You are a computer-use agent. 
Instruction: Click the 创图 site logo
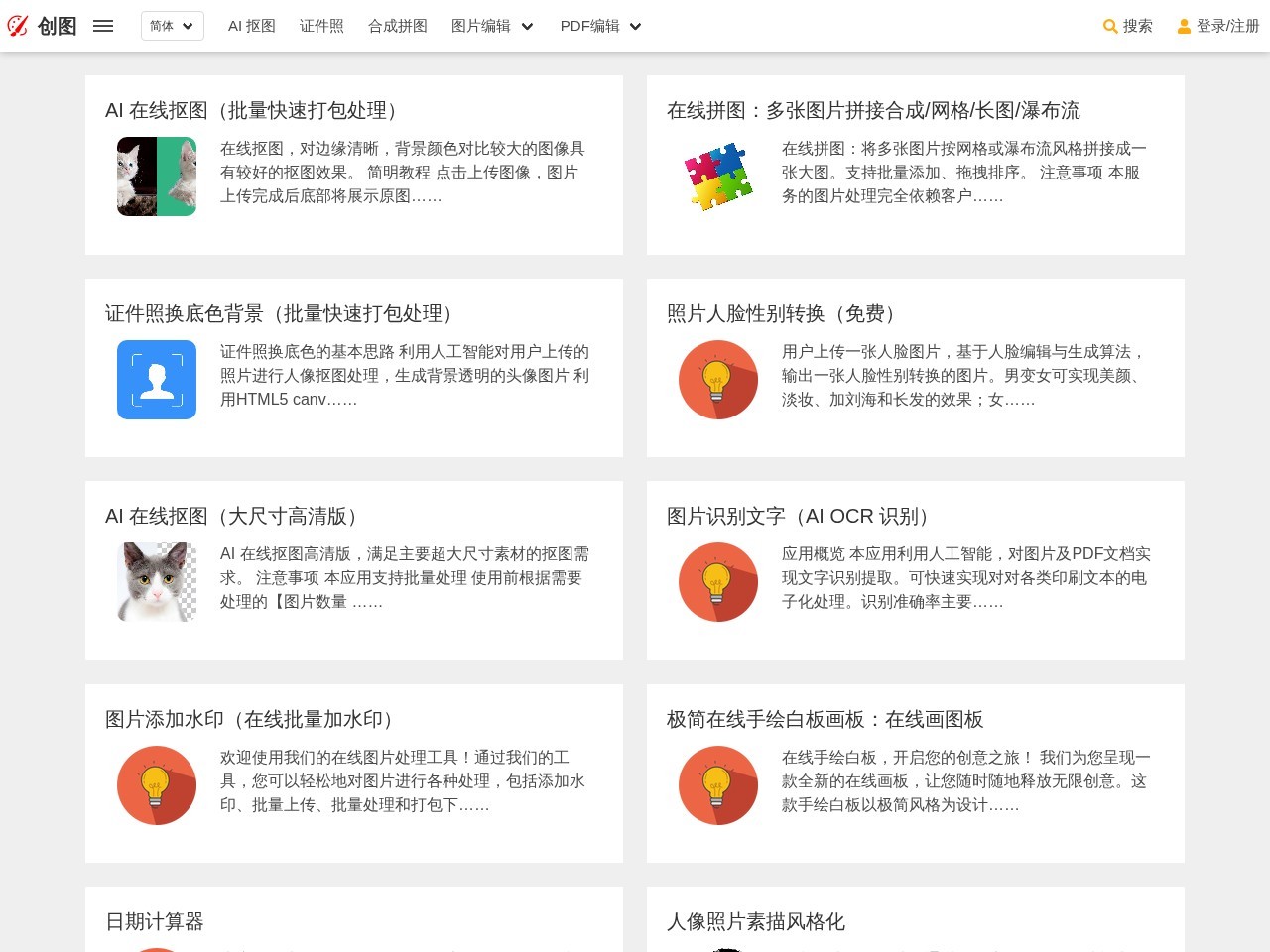click(45, 26)
